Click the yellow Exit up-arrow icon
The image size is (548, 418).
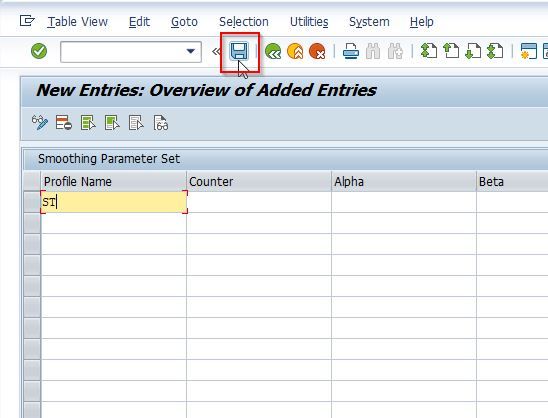click(x=295, y=51)
